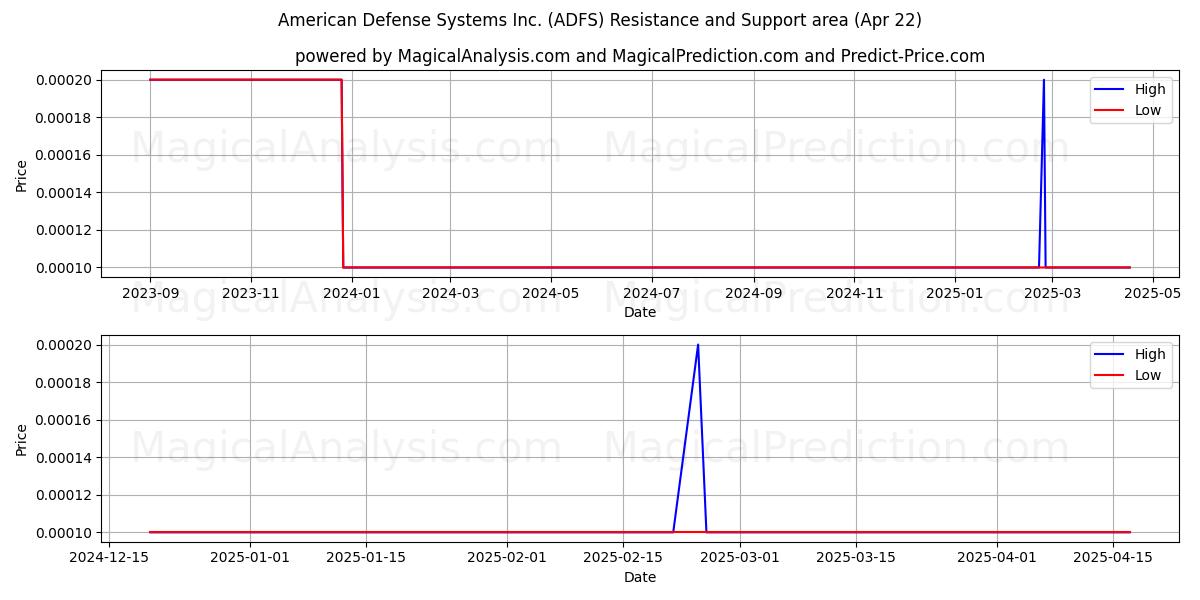Click the 2025-03-15 tick on lower chart
The height and width of the screenshot is (600, 1200).
[x=856, y=559]
